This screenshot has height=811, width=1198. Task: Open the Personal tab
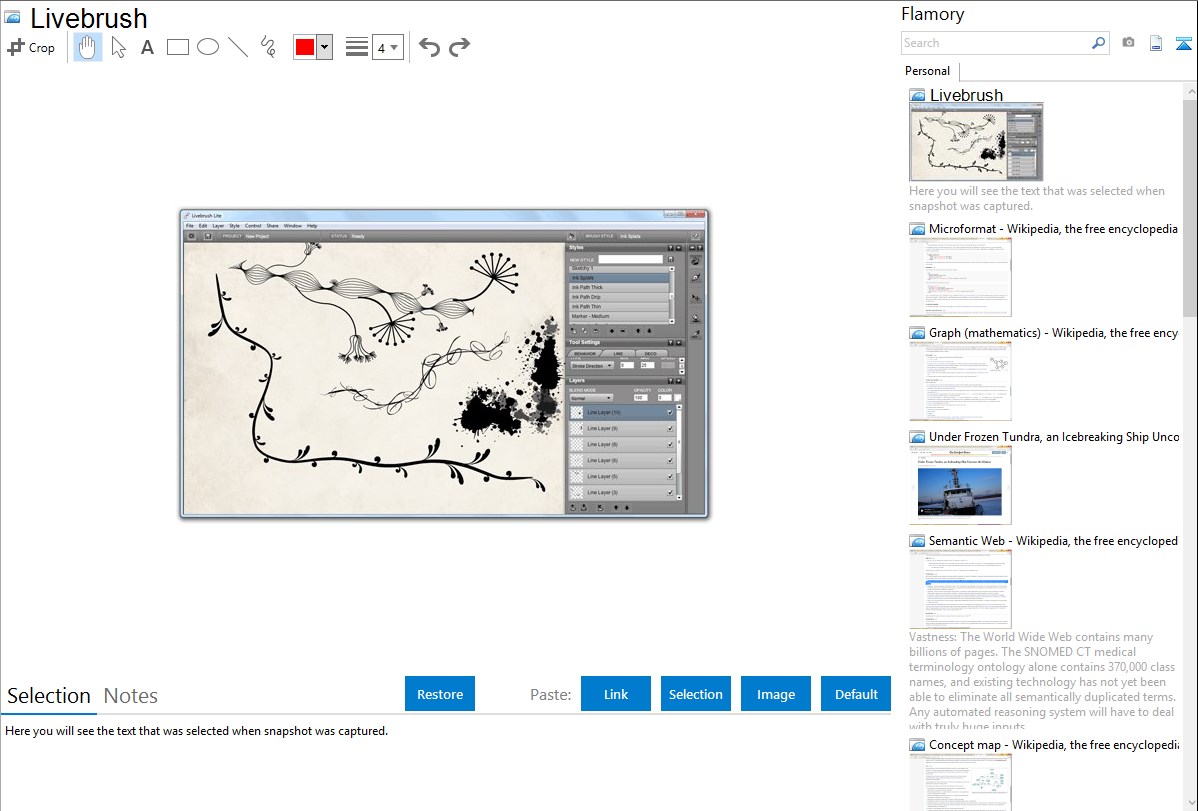tap(928, 71)
